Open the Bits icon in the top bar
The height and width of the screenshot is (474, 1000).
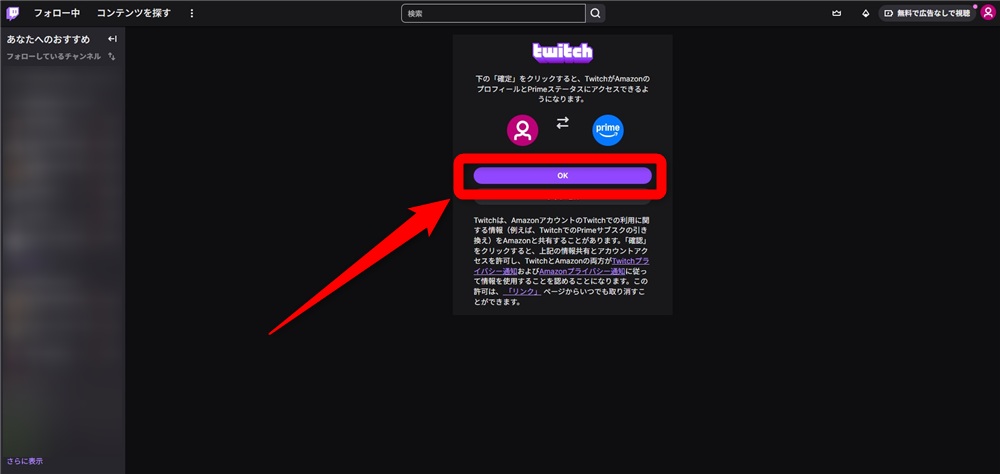pos(865,13)
